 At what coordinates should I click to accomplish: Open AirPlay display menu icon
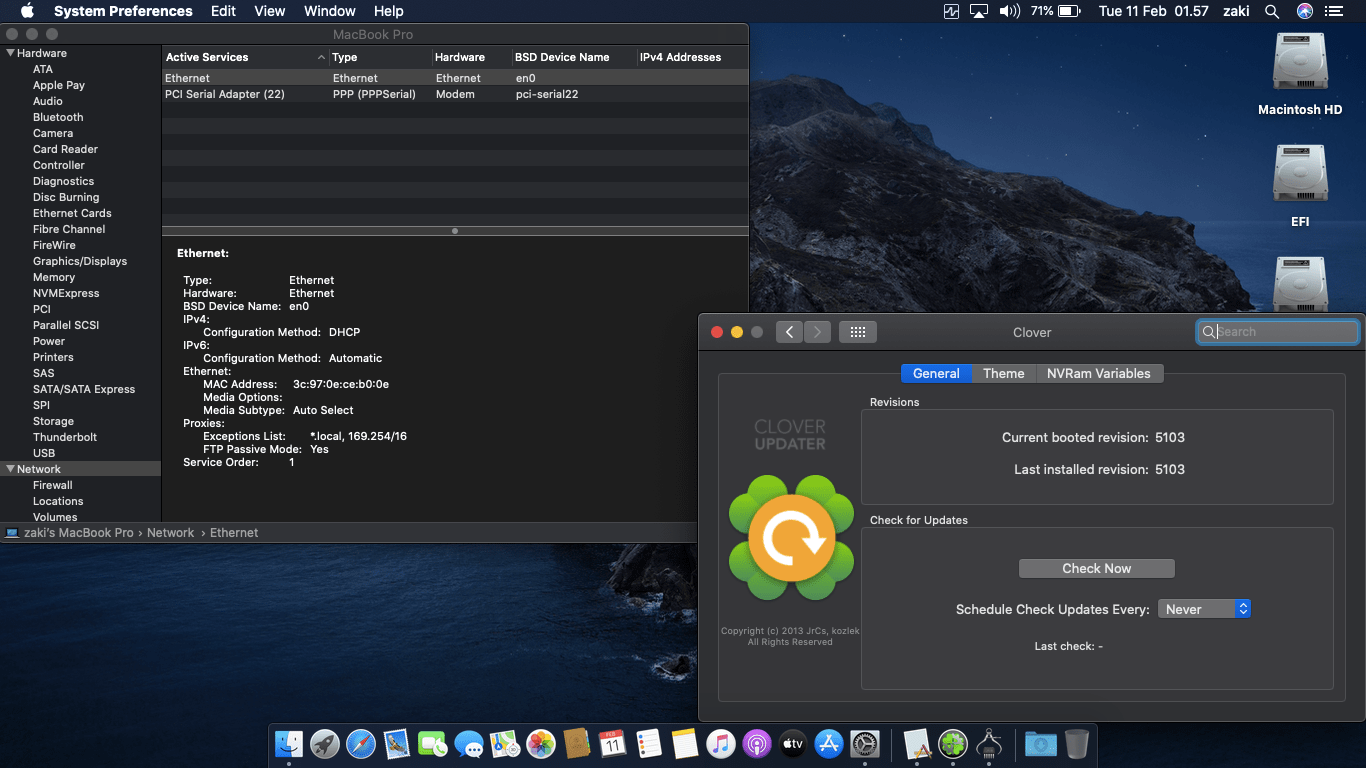point(979,11)
